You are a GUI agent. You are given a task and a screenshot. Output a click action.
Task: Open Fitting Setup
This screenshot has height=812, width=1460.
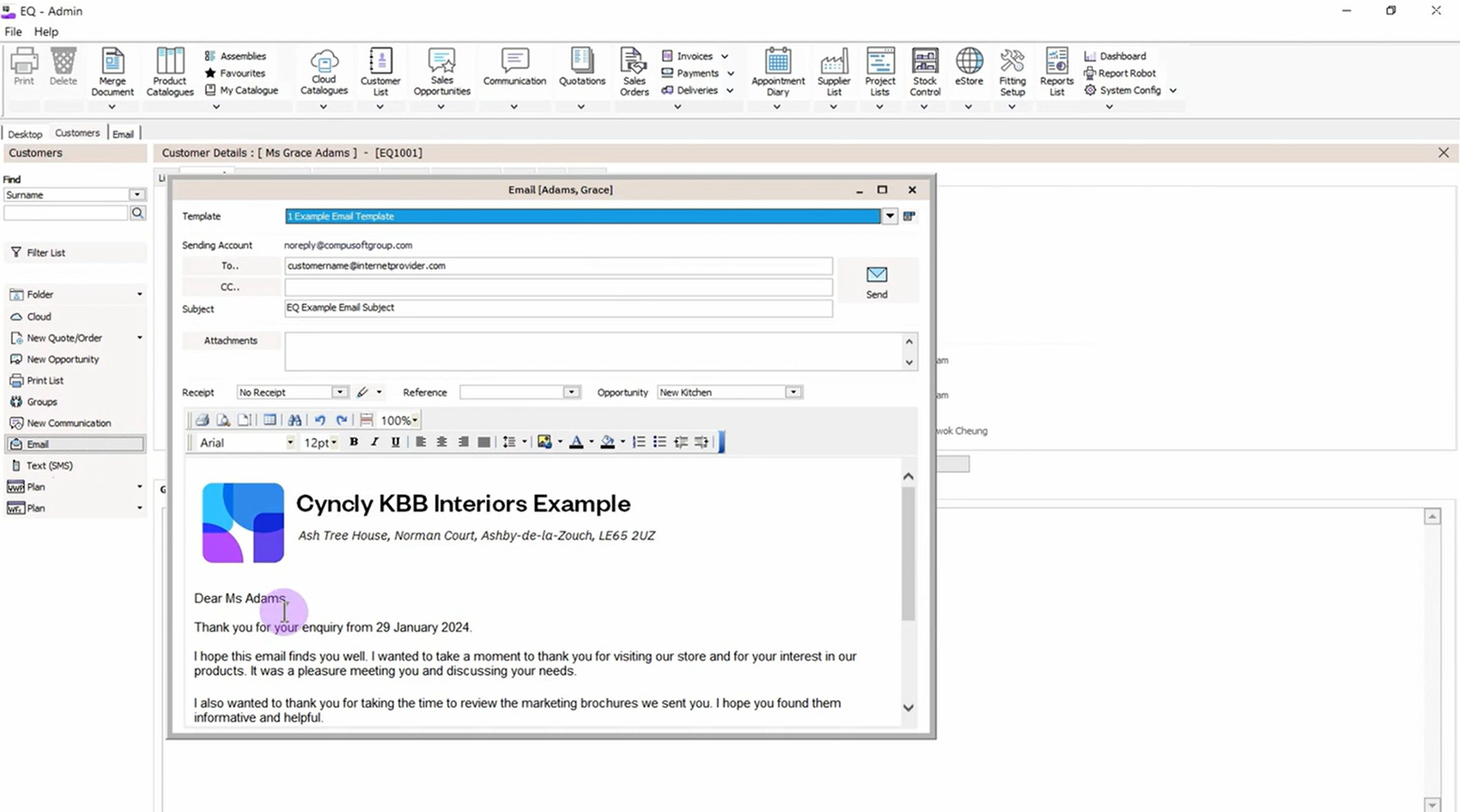tap(1012, 72)
